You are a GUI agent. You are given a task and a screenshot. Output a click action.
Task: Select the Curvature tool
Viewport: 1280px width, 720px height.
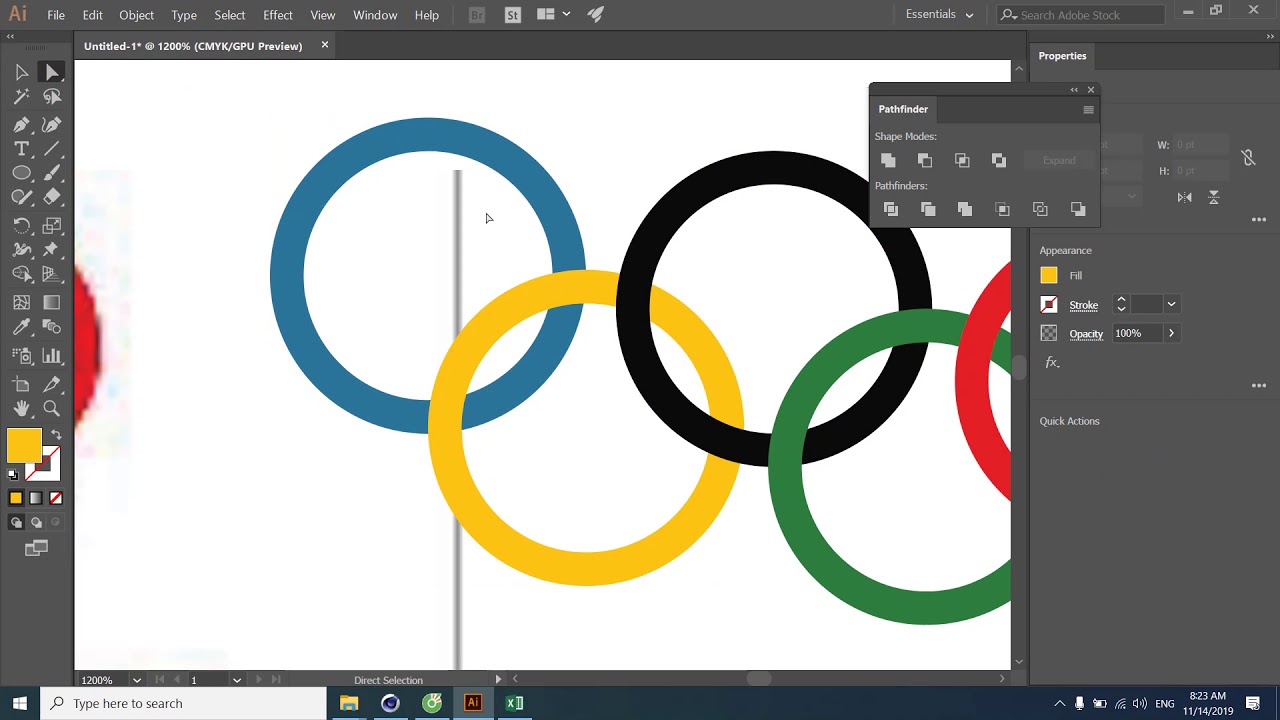[x=52, y=125]
